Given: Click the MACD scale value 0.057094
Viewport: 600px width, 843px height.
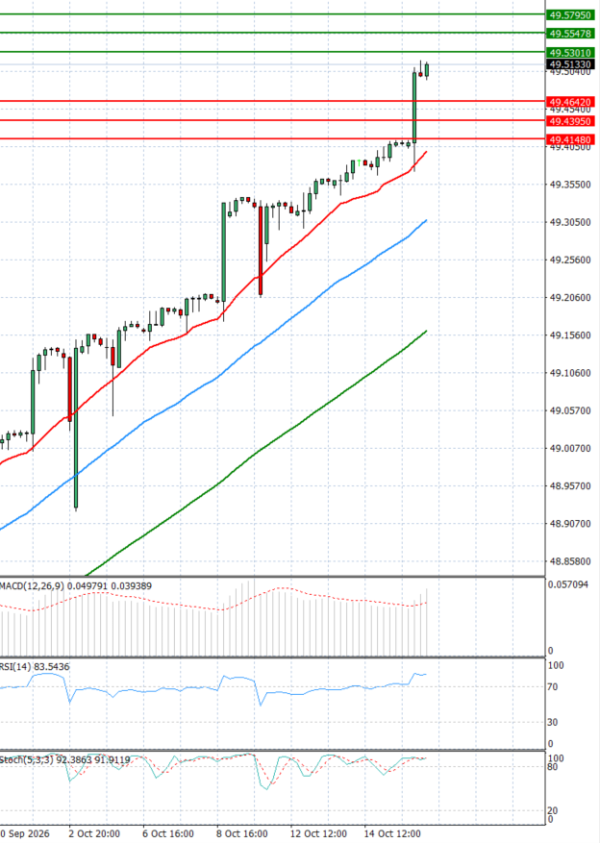Looking at the screenshot, I should click(x=568, y=584).
